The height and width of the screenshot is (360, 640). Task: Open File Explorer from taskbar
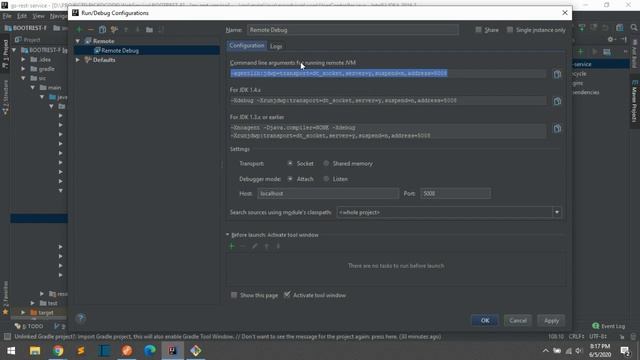(35, 351)
